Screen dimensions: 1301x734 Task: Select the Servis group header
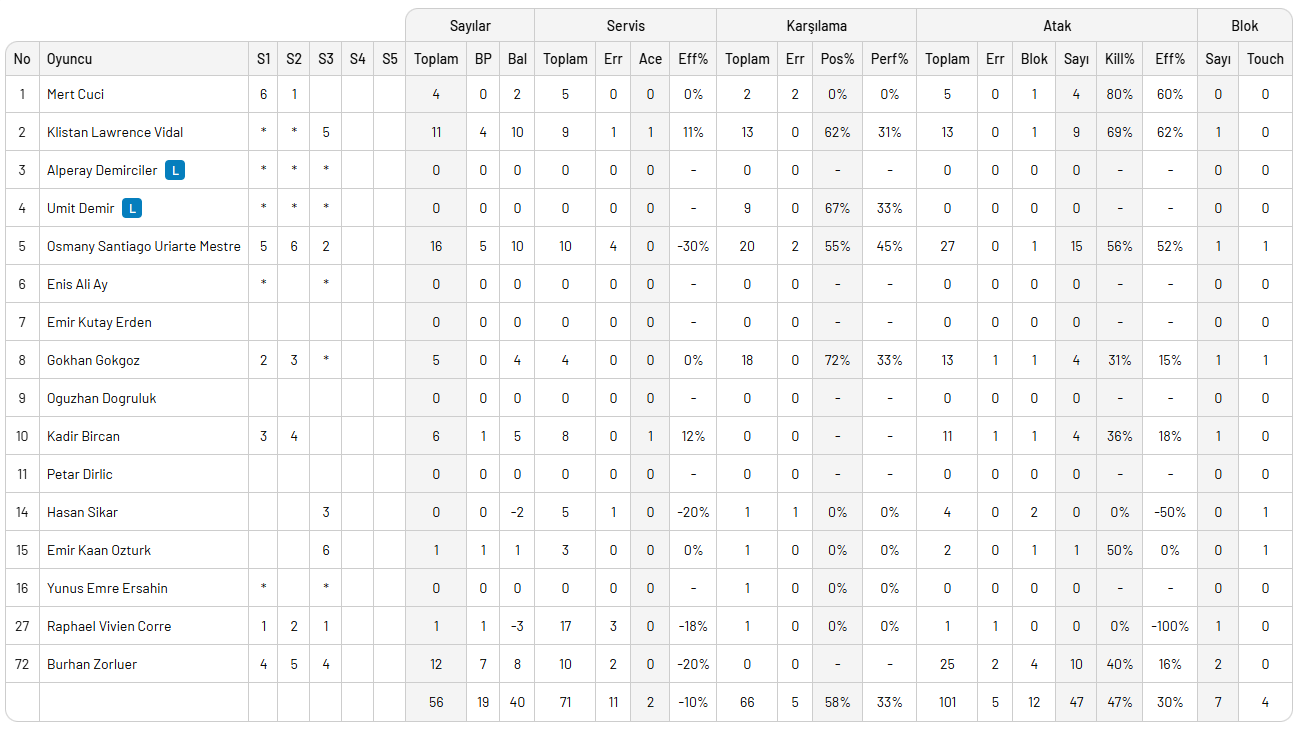(x=625, y=26)
